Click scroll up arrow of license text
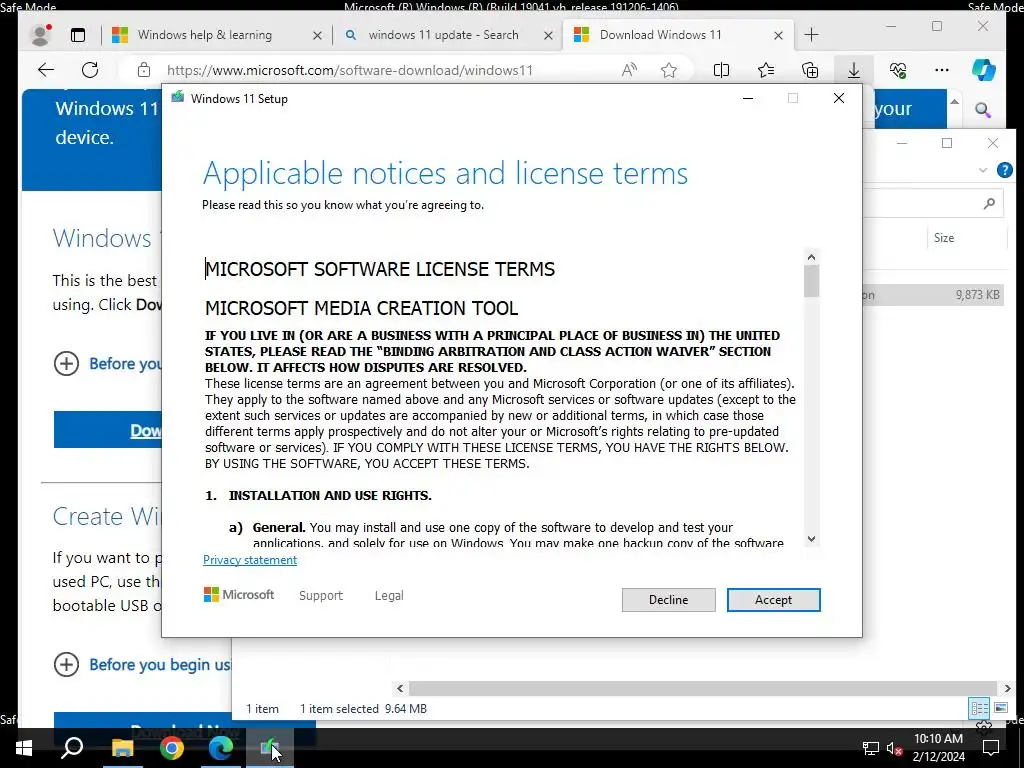This screenshot has width=1024, height=768. 811,257
